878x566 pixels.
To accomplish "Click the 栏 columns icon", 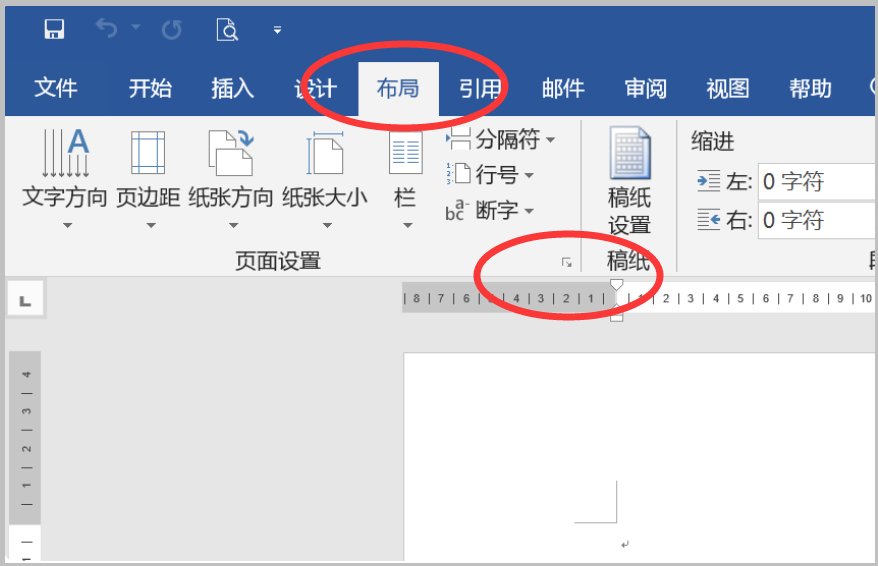I will [405, 152].
